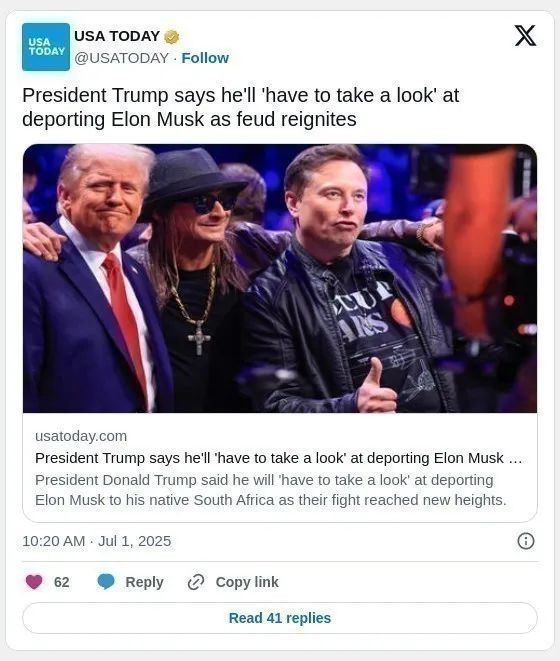
Task: Click the article card description text
Action: pos(271,490)
